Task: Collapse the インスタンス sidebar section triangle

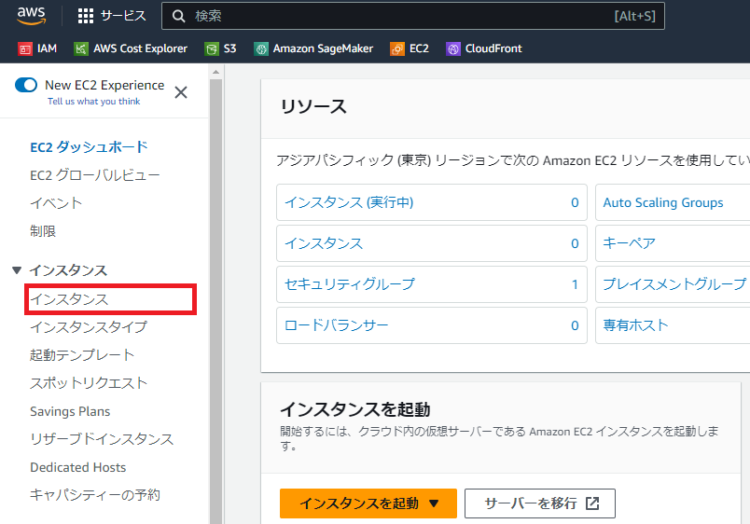Action: [x=17, y=270]
